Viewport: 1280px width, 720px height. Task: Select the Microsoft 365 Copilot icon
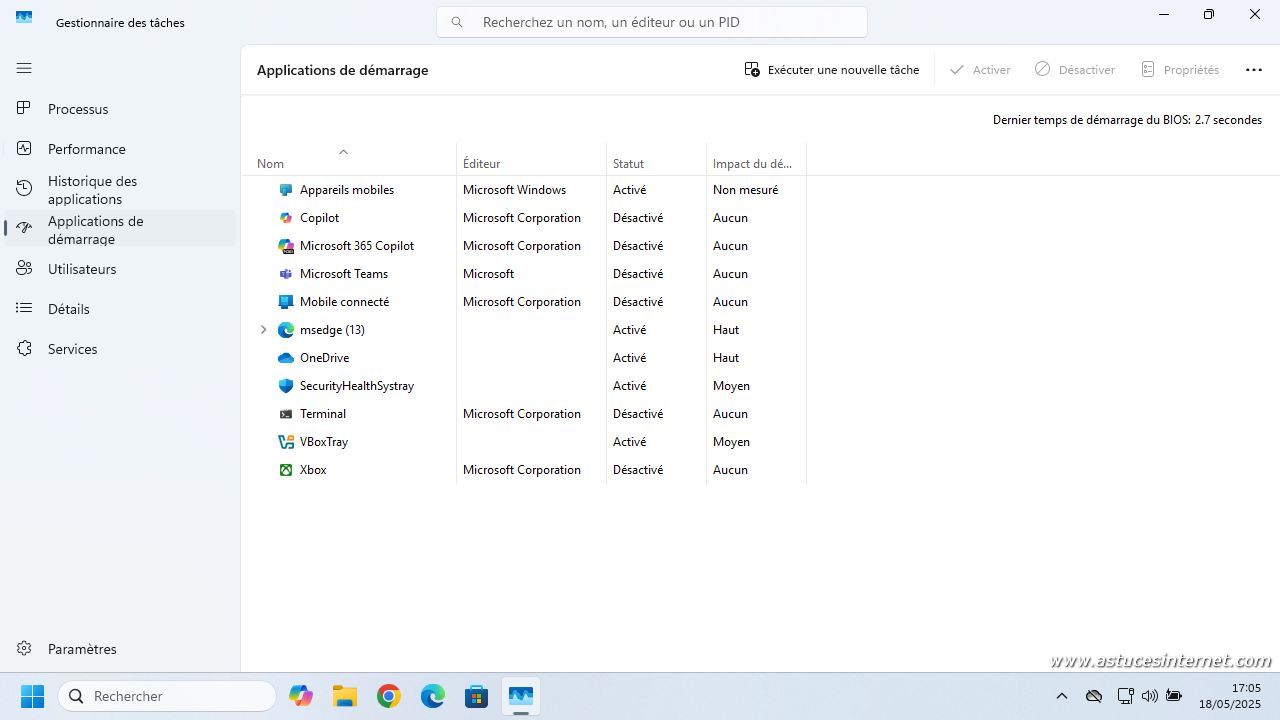[286, 246]
